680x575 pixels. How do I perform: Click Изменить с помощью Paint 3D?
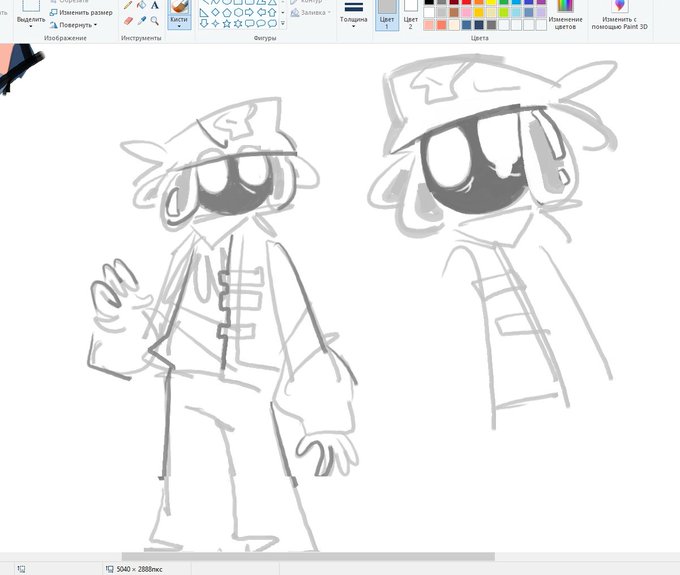point(619,15)
